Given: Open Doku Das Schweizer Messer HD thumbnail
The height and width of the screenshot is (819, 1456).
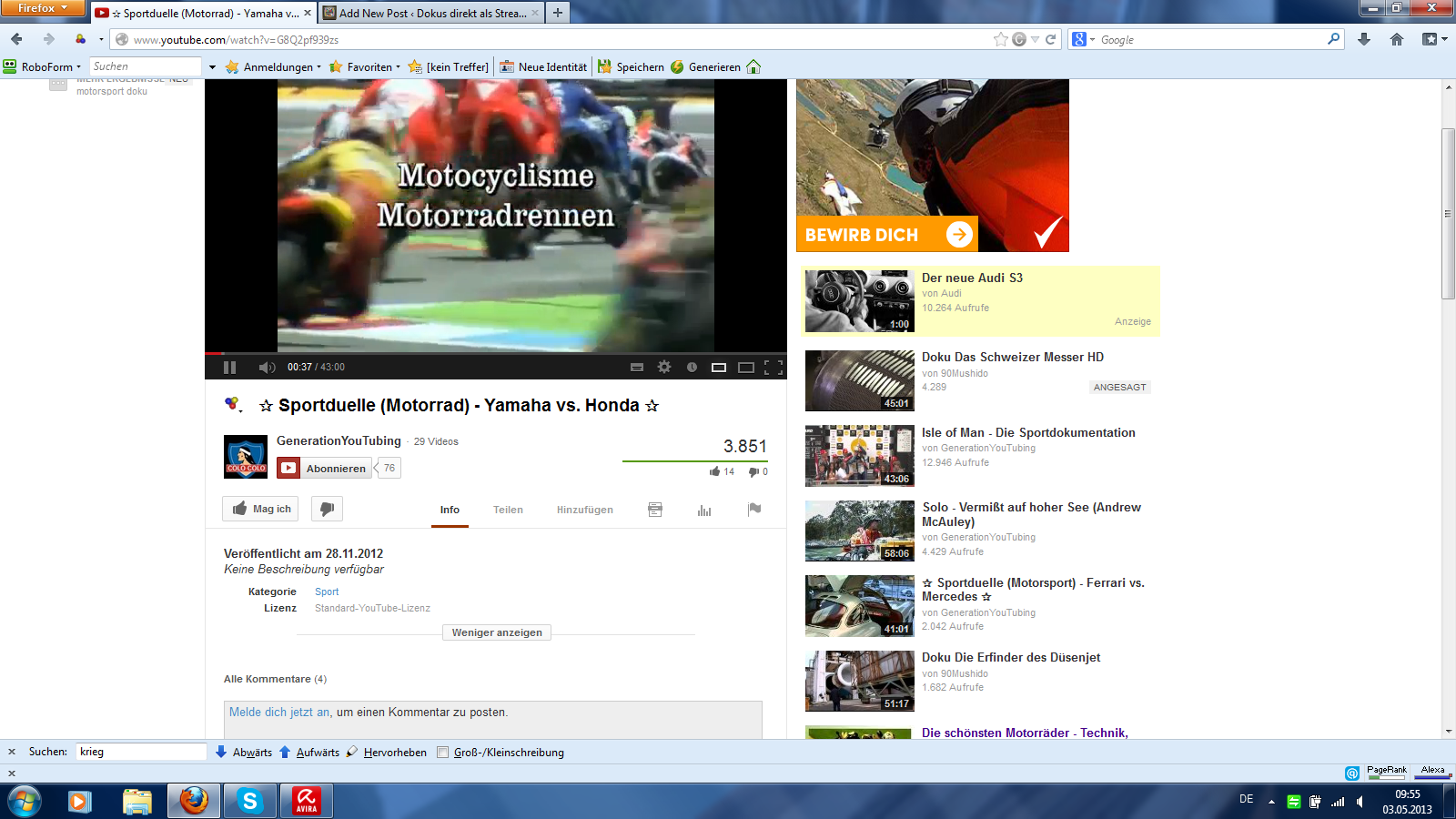Looking at the screenshot, I should [860, 380].
